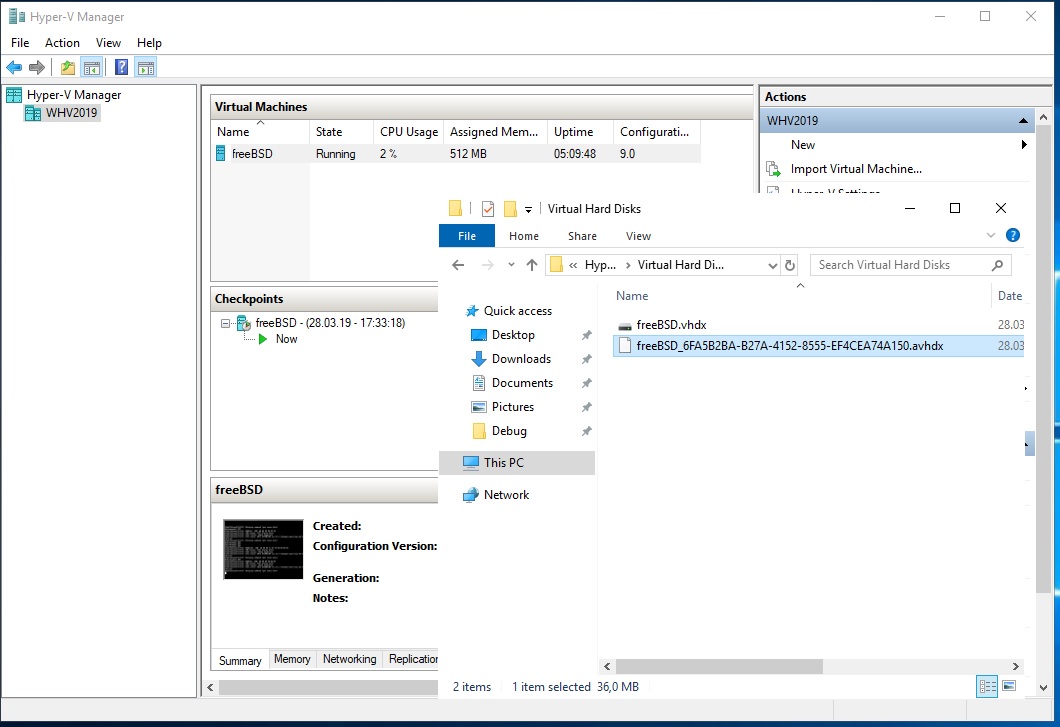Open Customize Quick Access Toolbar dropdown
The width and height of the screenshot is (1060, 727).
529,210
